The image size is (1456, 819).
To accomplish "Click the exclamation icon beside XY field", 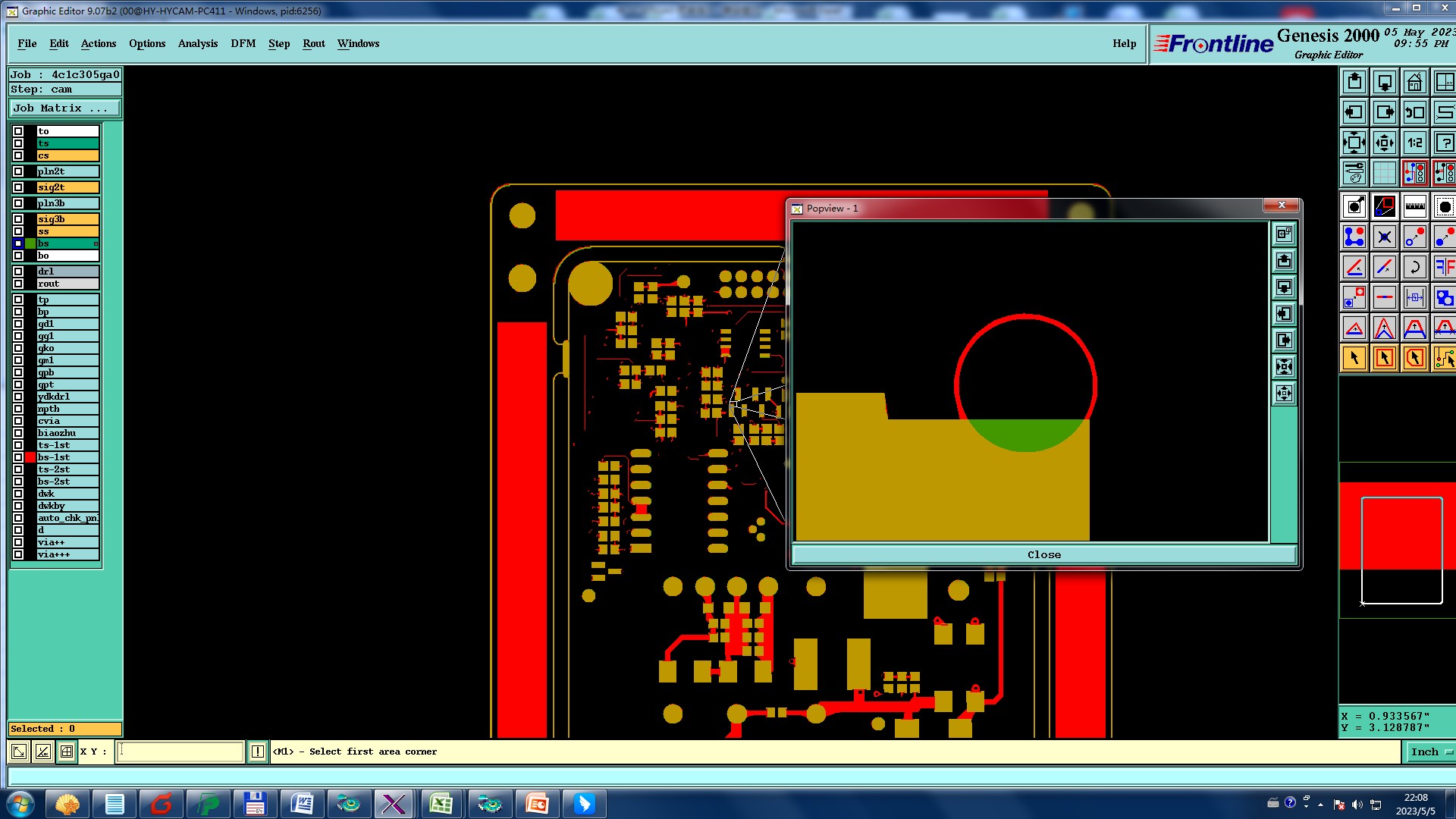I will point(258,752).
